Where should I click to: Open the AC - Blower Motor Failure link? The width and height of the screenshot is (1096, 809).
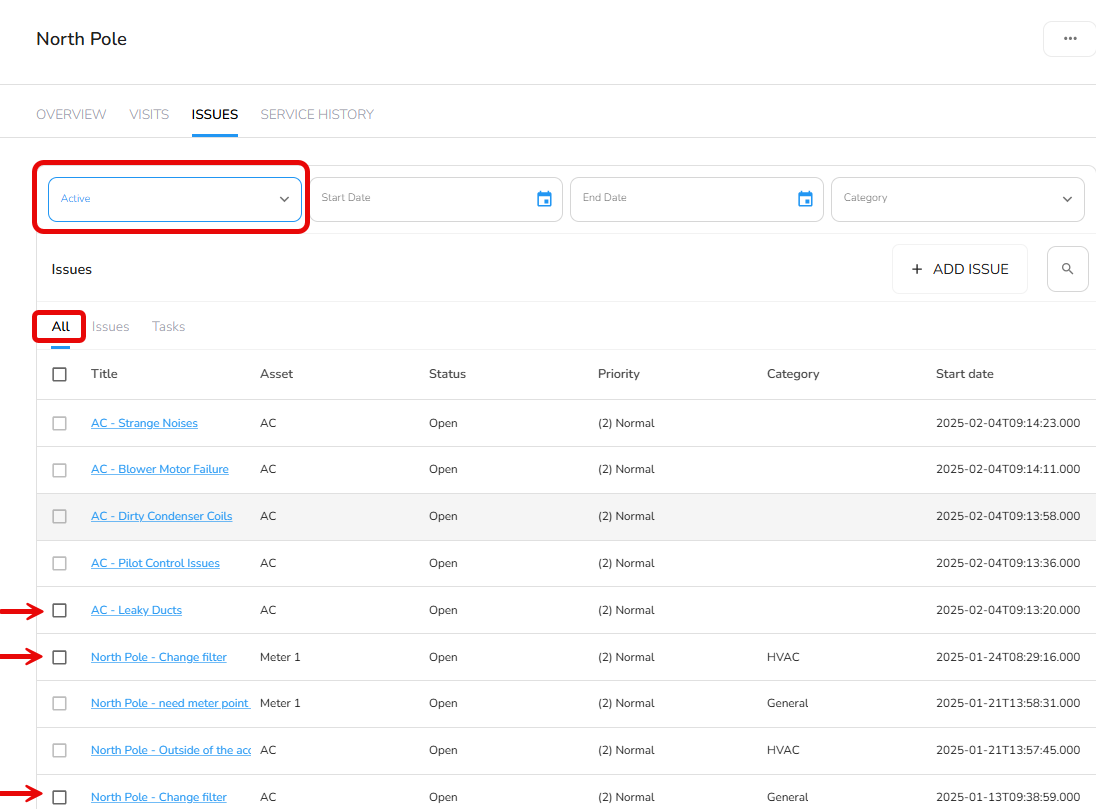[159, 469]
